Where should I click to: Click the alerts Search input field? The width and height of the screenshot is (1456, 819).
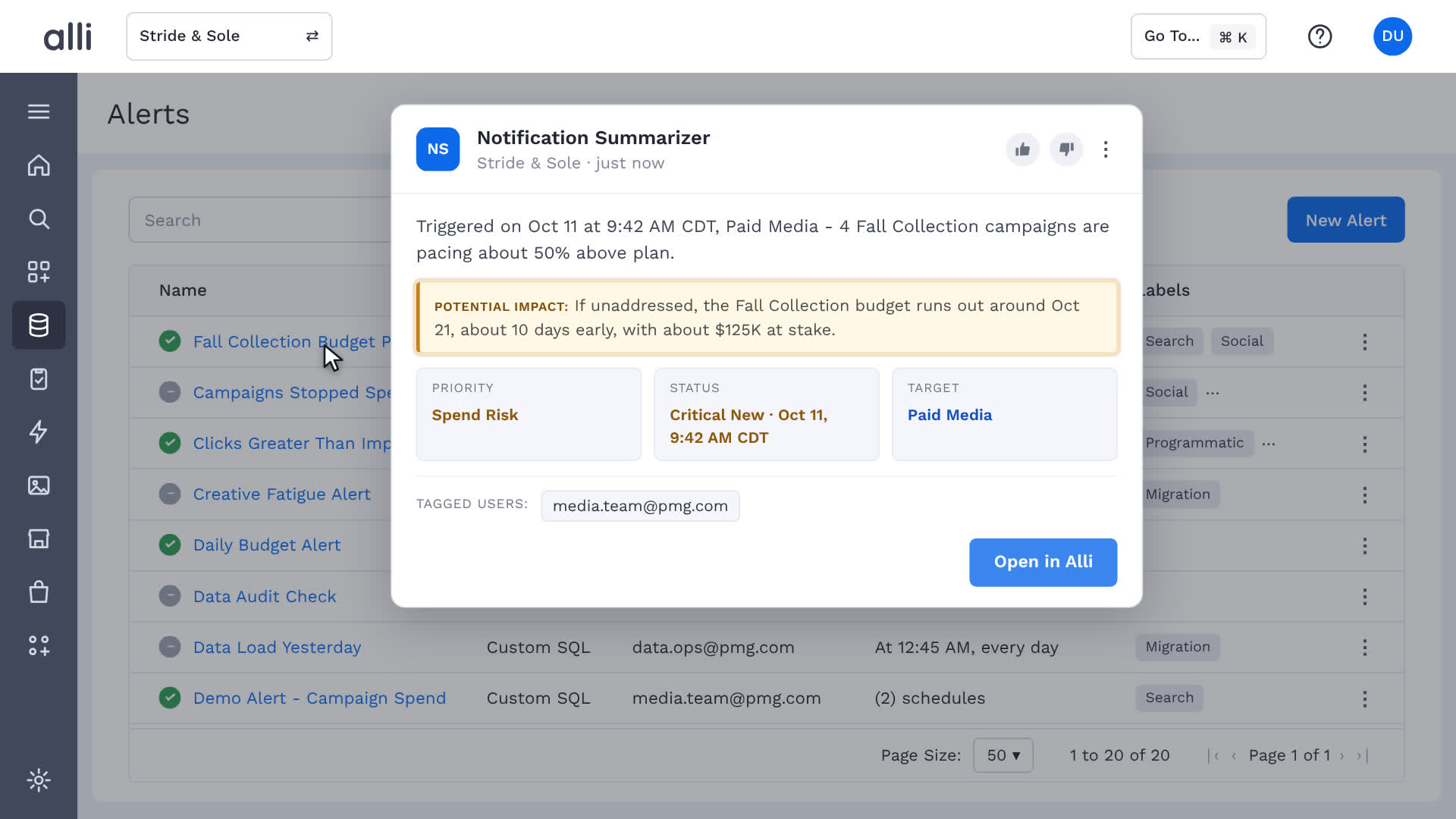tap(260, 220)
